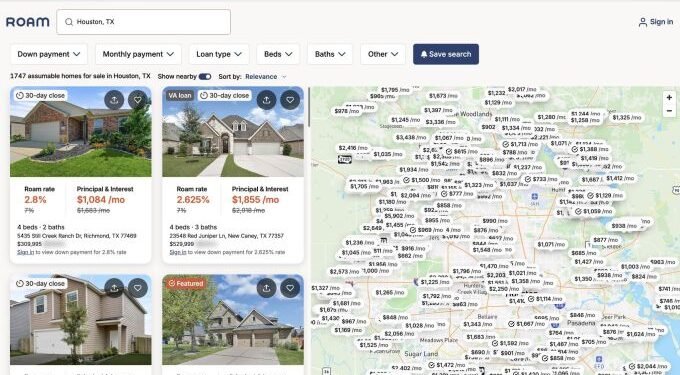Select the $877 /mo map marker
Viewport: 680px width, 375px height.
(605, 240)
